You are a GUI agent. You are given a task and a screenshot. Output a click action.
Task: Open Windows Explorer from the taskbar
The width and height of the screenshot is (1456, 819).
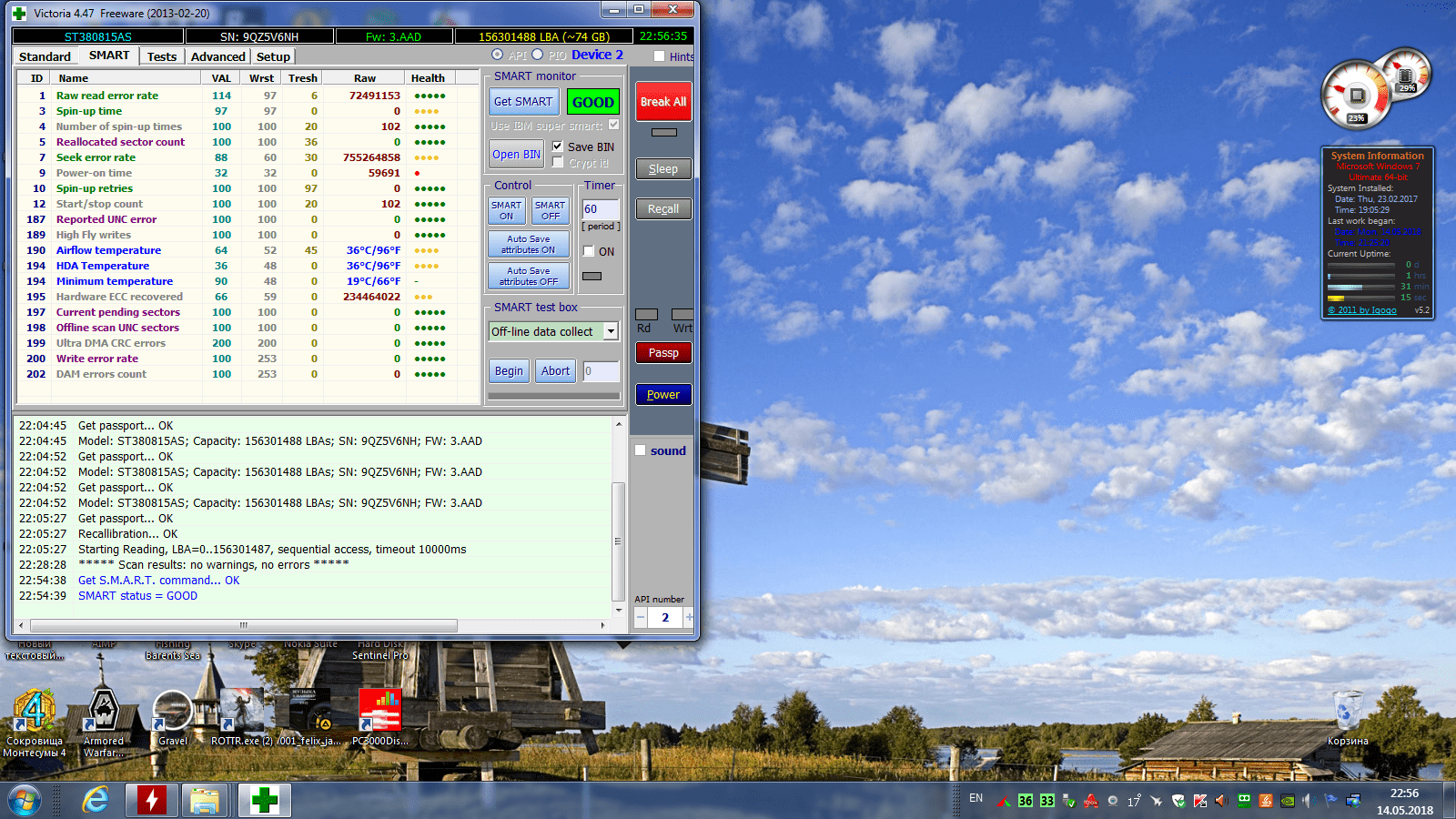tap(206, 801)
